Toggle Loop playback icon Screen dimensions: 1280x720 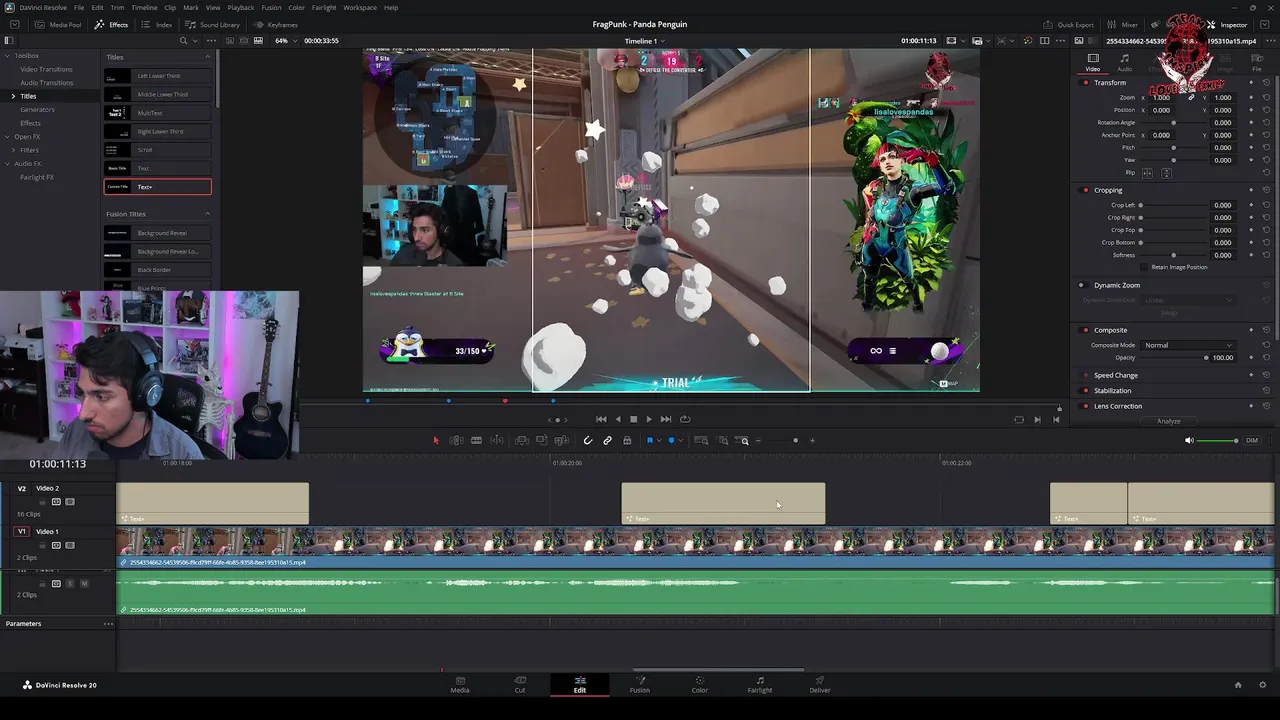coord(685,419)
